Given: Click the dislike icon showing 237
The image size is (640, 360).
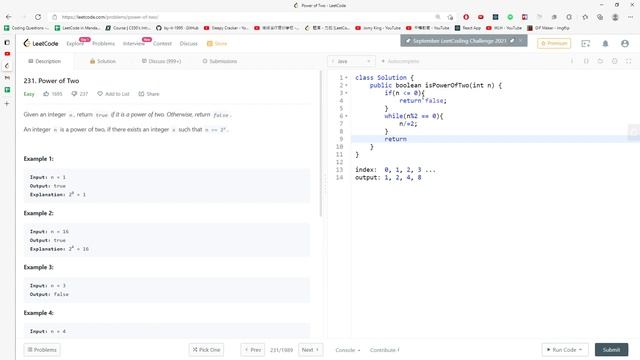Looking at the screenshot, I should [74, 94].
